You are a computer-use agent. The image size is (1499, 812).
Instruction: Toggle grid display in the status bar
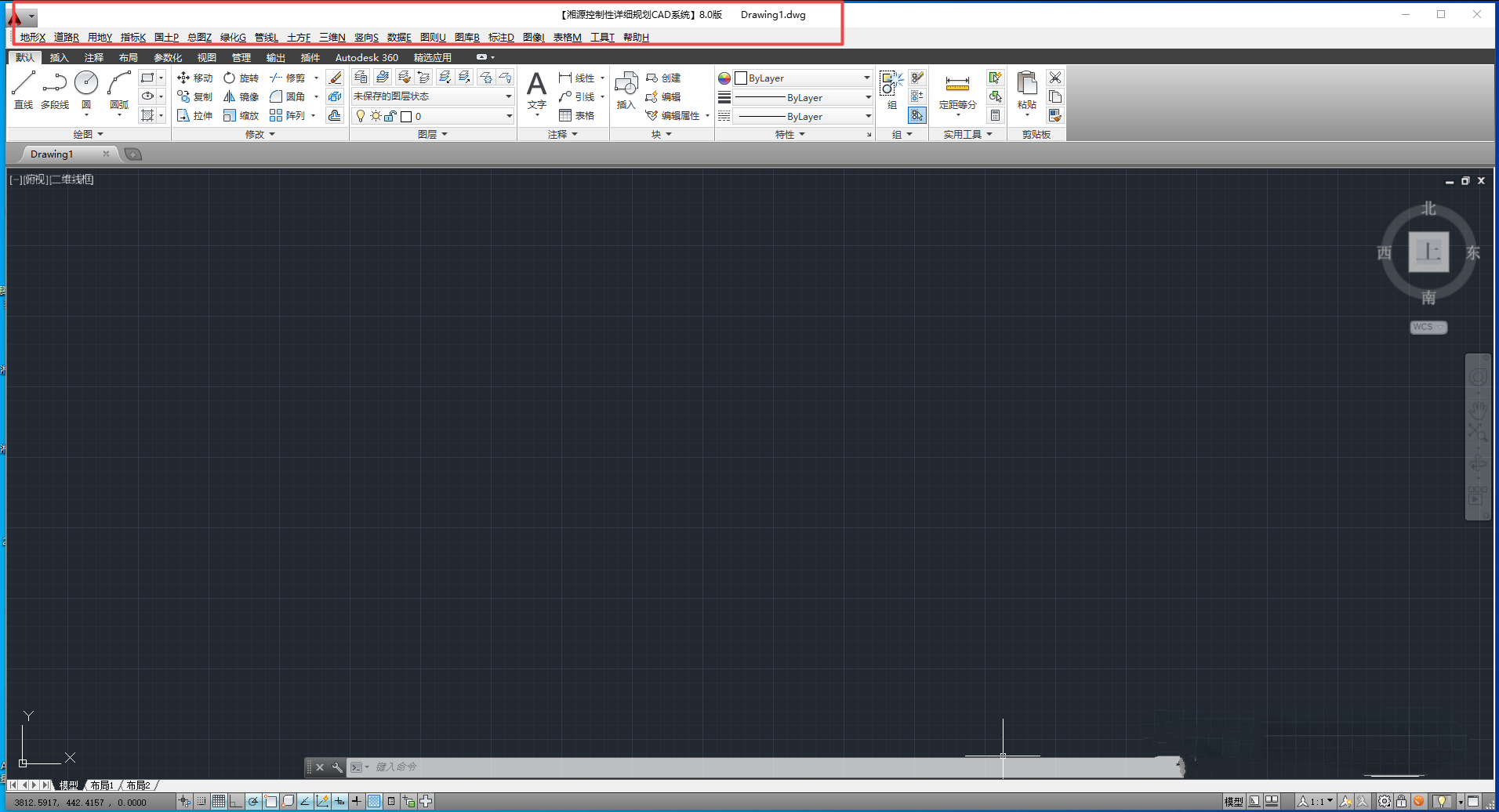pyautogui.click(x=219, y=801)
